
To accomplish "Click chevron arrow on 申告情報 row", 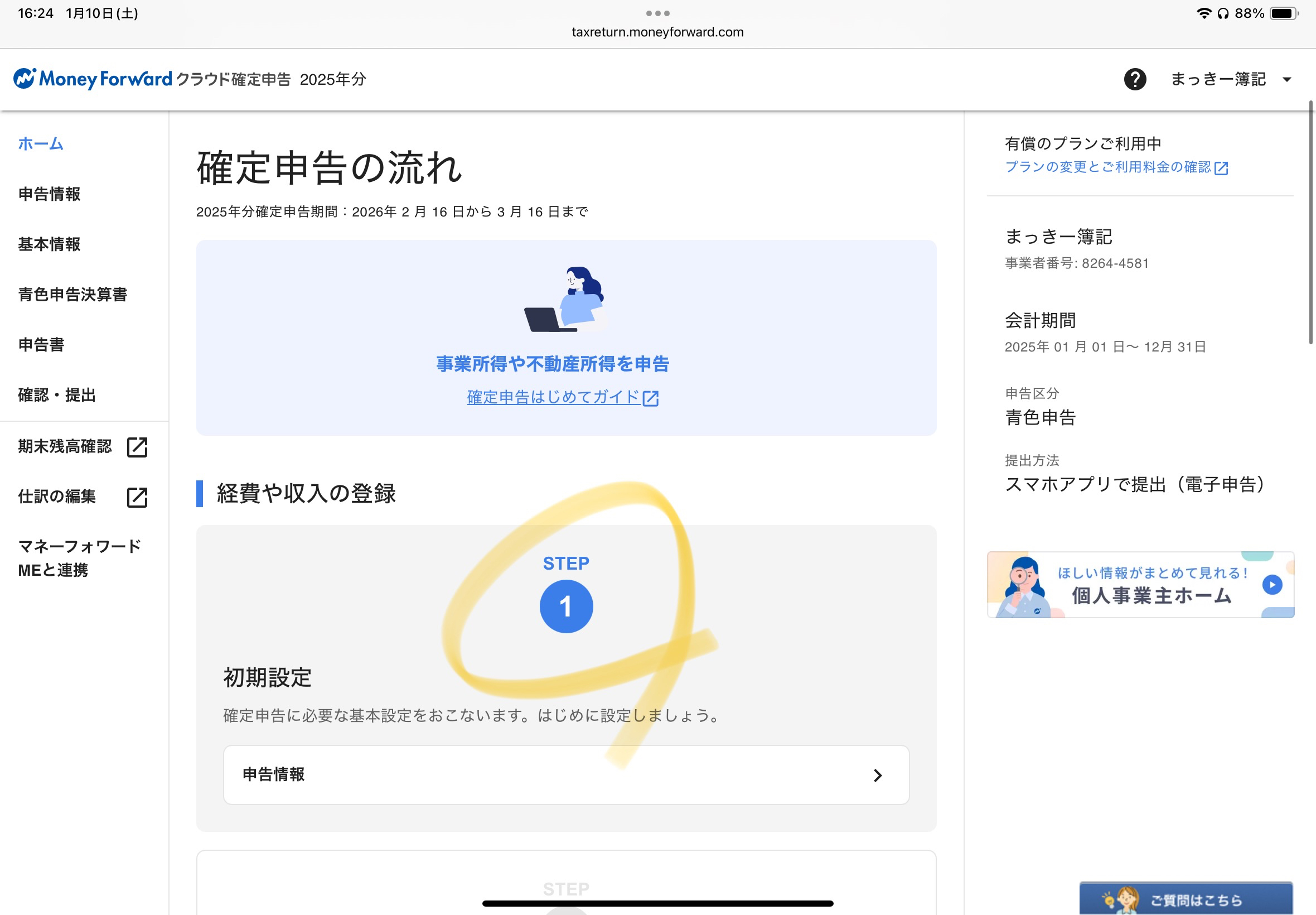I will click(877, 776).
